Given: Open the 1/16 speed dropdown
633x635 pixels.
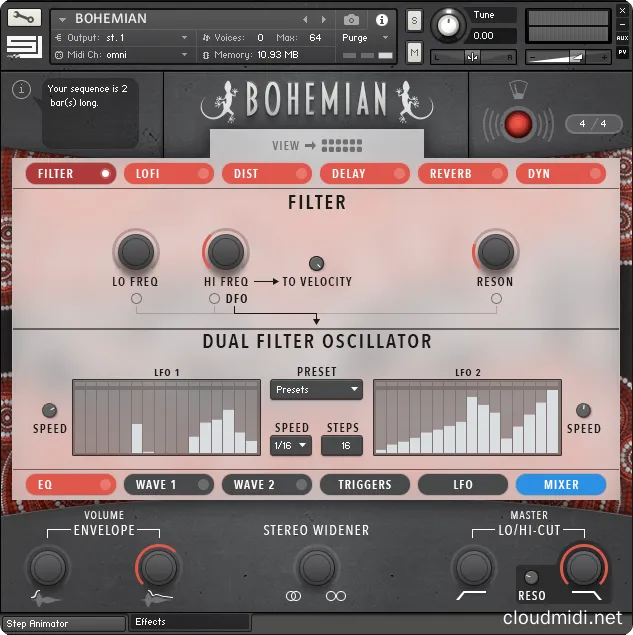Looking at the screenshot, I should tap(291, 445).
